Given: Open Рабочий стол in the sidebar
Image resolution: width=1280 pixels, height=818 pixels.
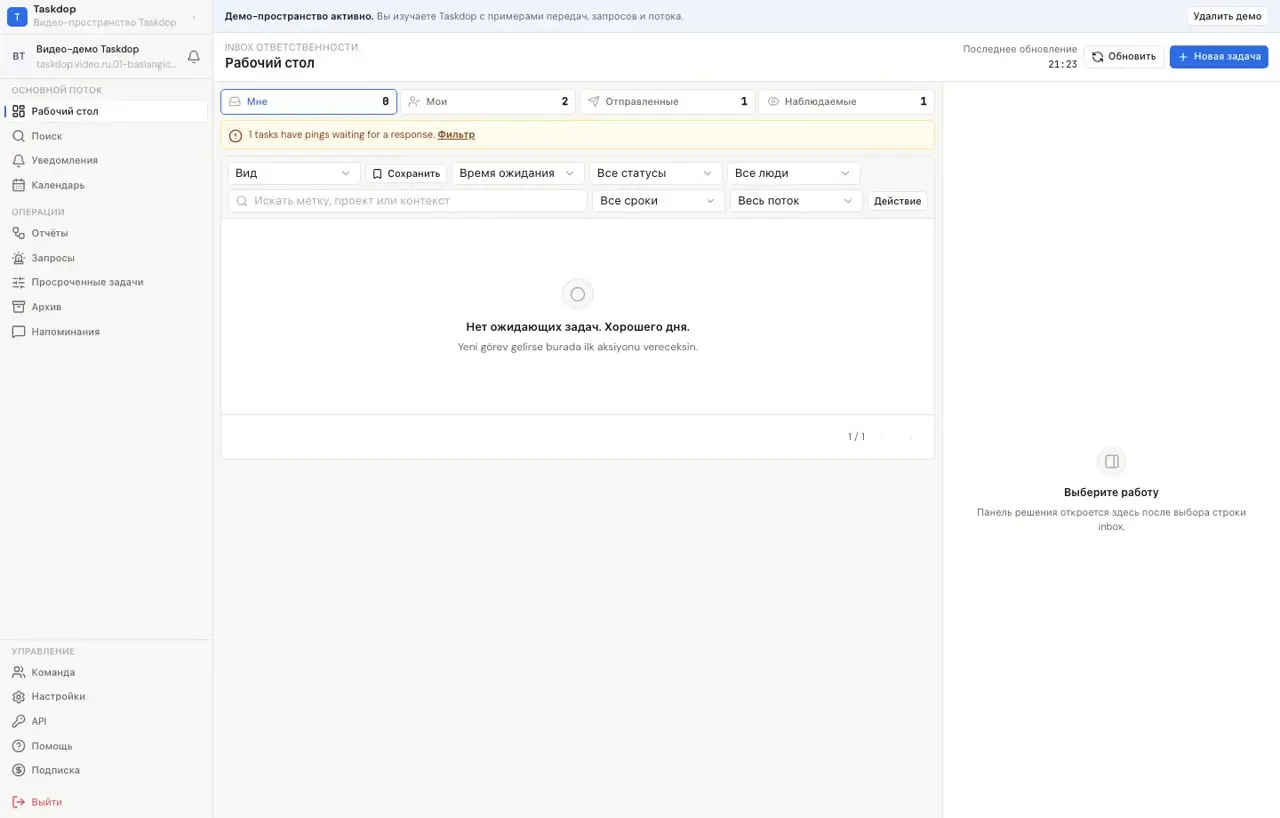Looking at the screenshot, I should coord(106,111).
